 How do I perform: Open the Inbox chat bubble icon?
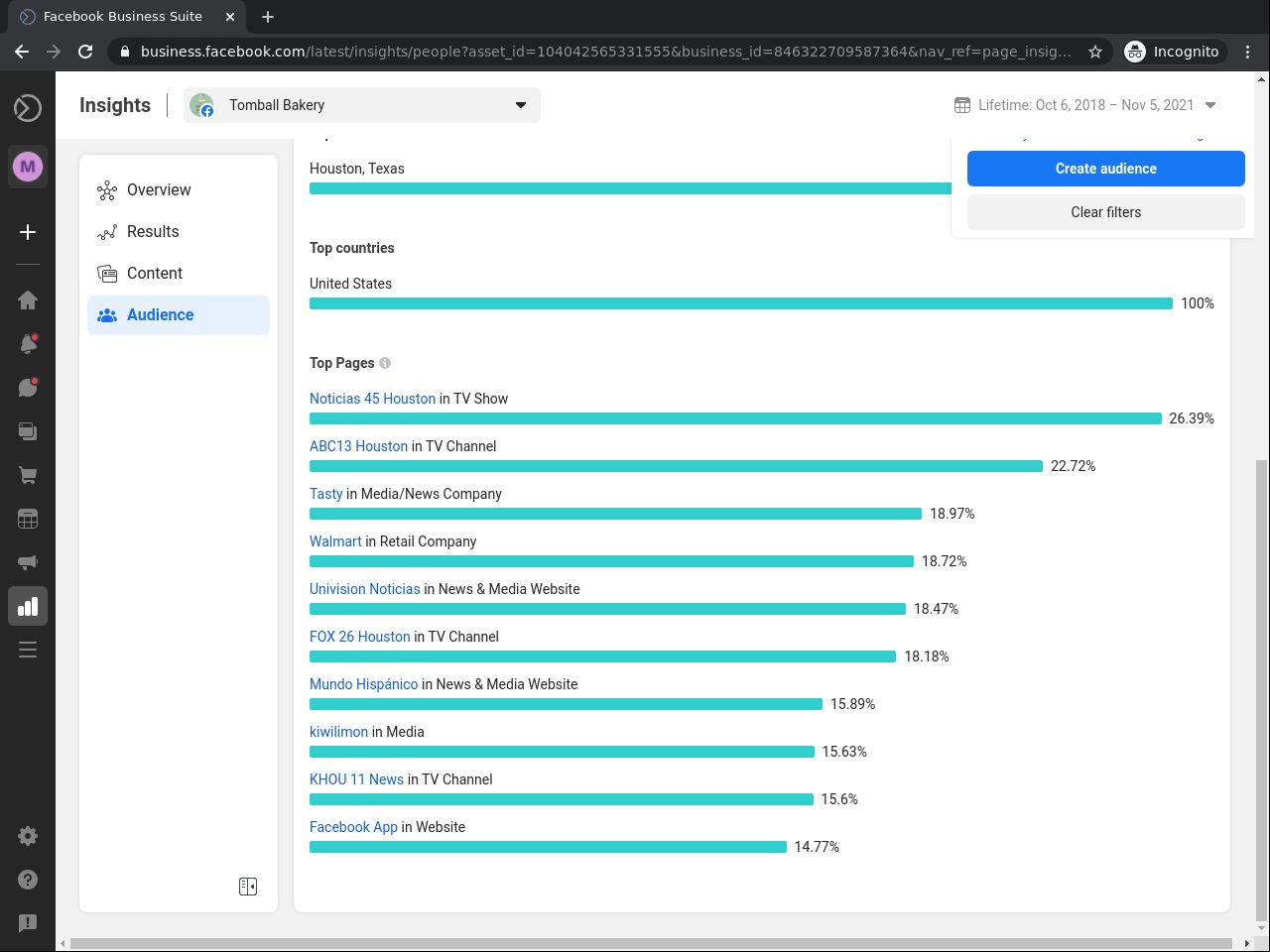point(28,387)
